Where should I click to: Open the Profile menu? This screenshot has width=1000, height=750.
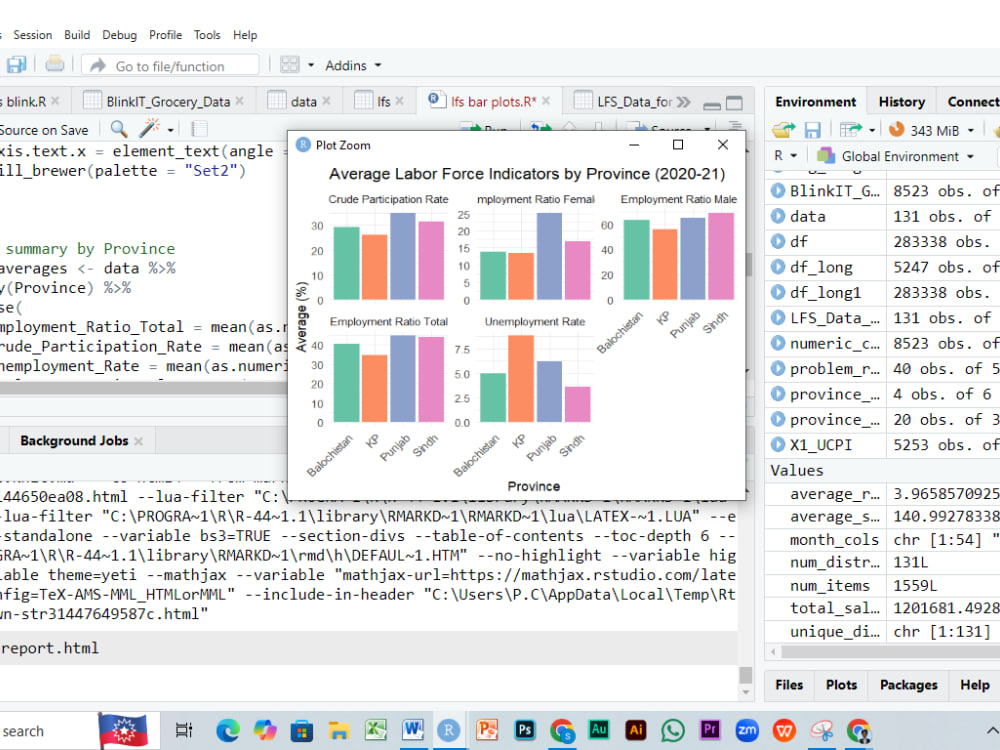pos(165,35)
